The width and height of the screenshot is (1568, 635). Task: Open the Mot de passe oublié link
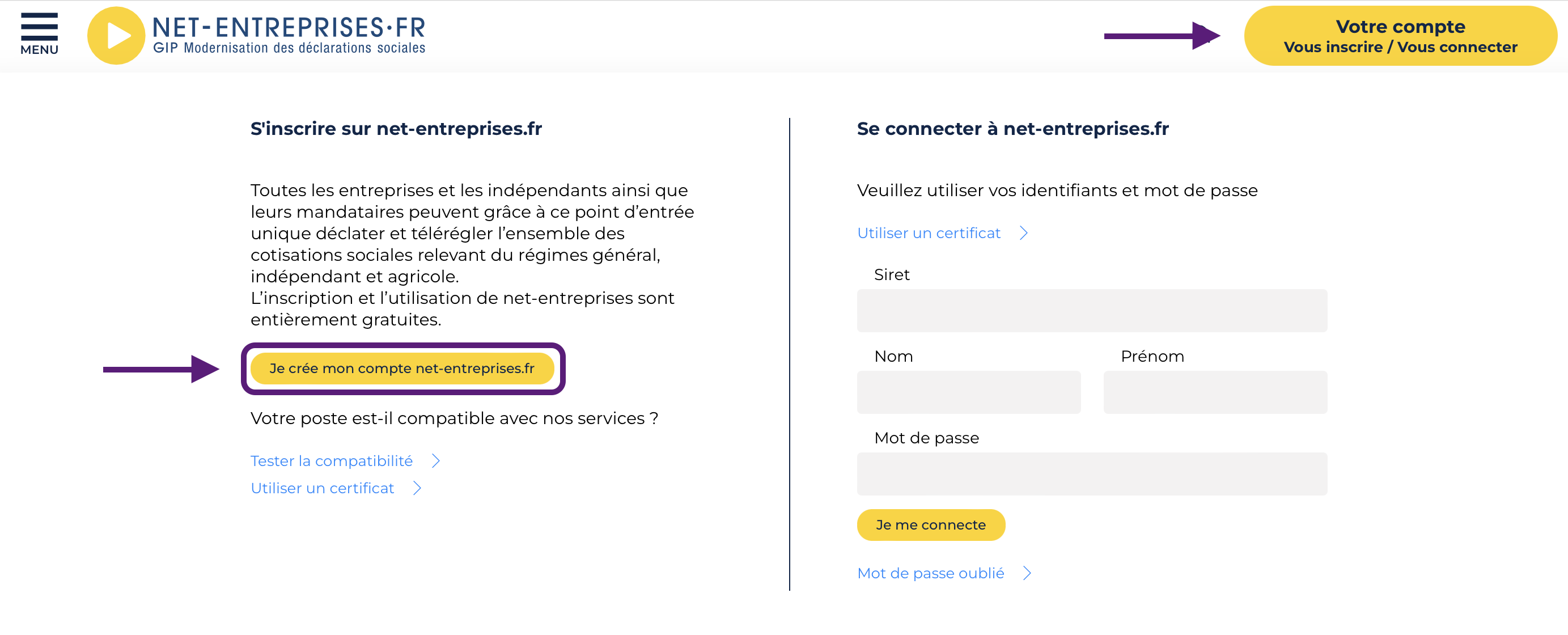pos(931,573)
